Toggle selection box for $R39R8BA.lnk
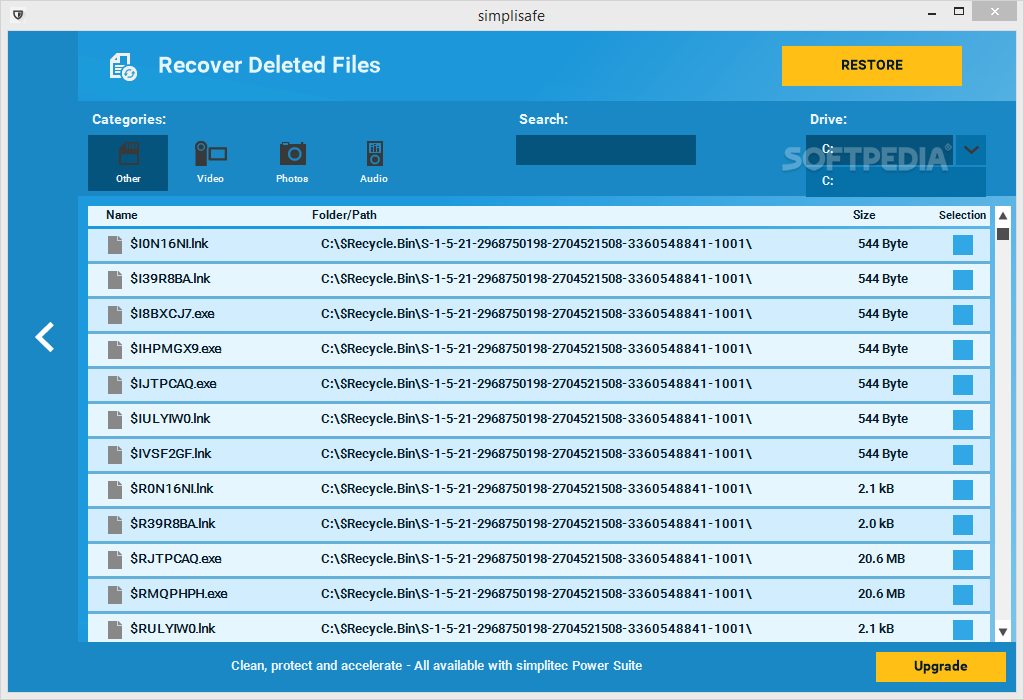1024x700 pixels. [963, 524]
